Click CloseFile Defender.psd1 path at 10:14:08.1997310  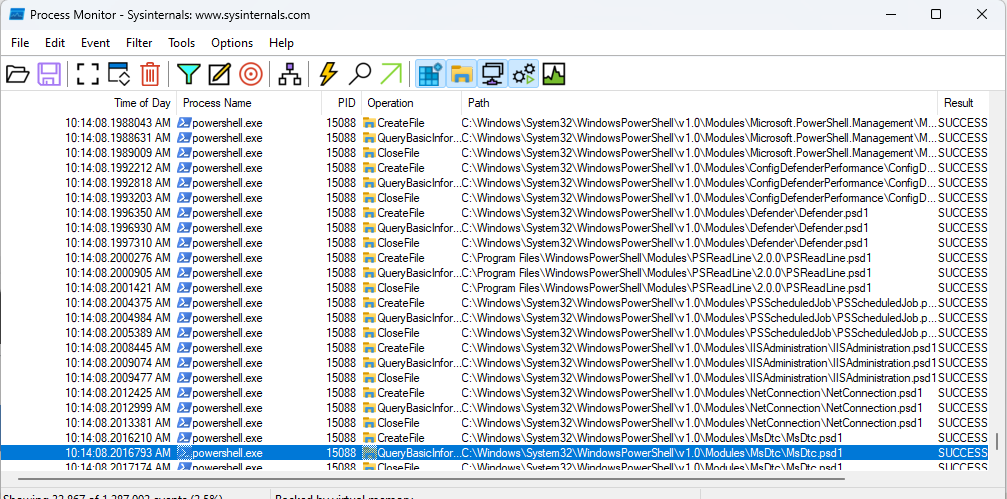pos(665,243)
